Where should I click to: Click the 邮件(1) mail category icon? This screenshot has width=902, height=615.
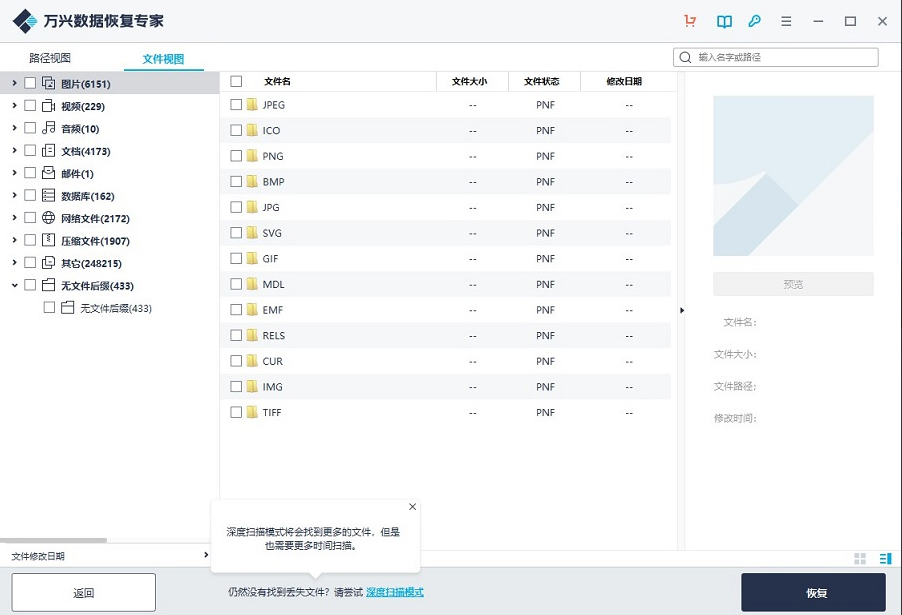click(x=47, y=172)
